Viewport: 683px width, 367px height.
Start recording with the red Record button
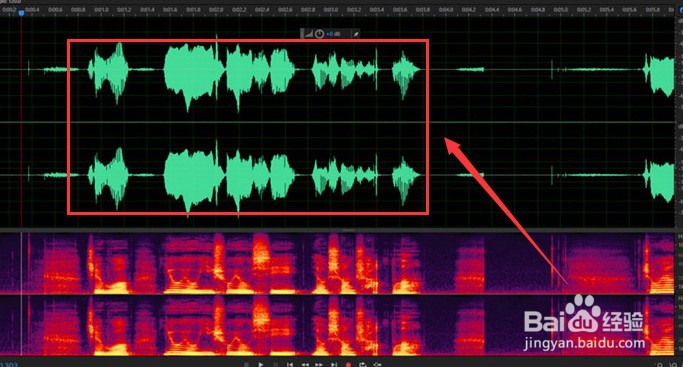(x=348, y=365)
